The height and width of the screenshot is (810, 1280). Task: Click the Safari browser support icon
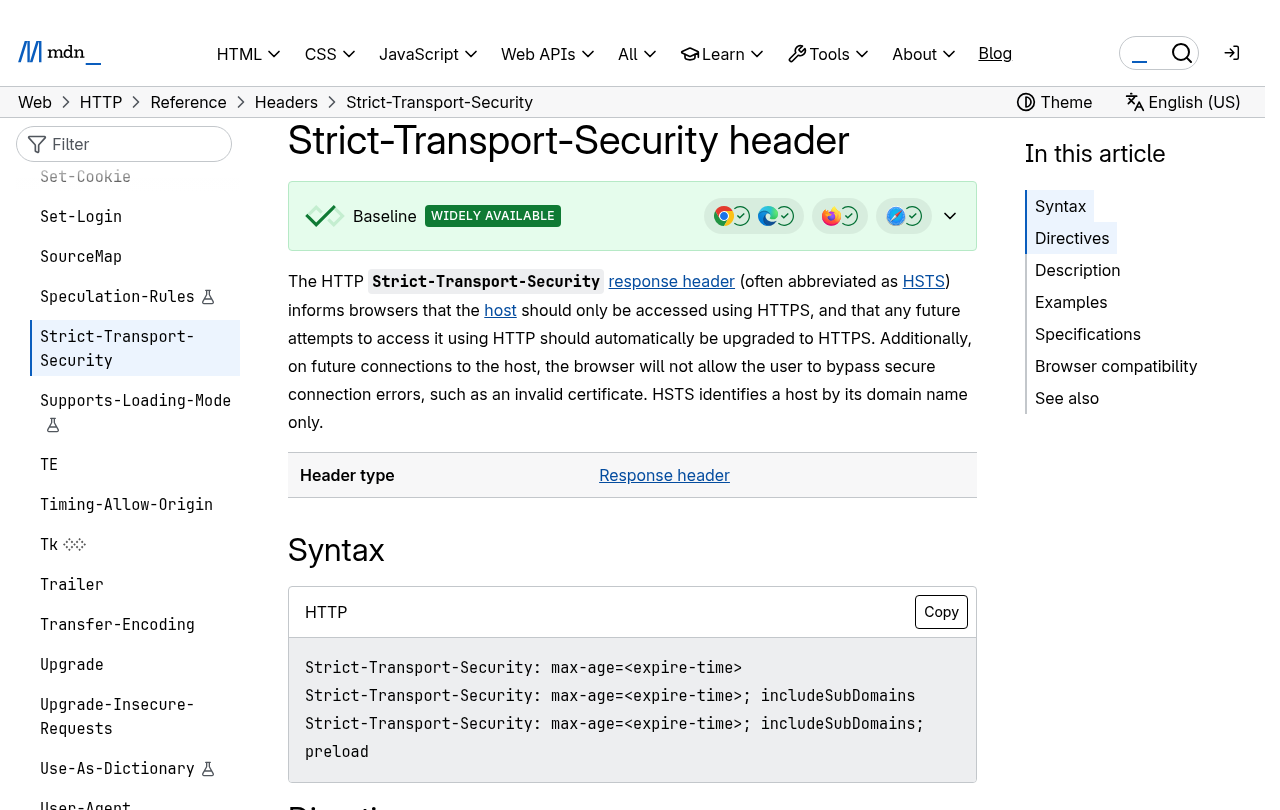[895, 216]
